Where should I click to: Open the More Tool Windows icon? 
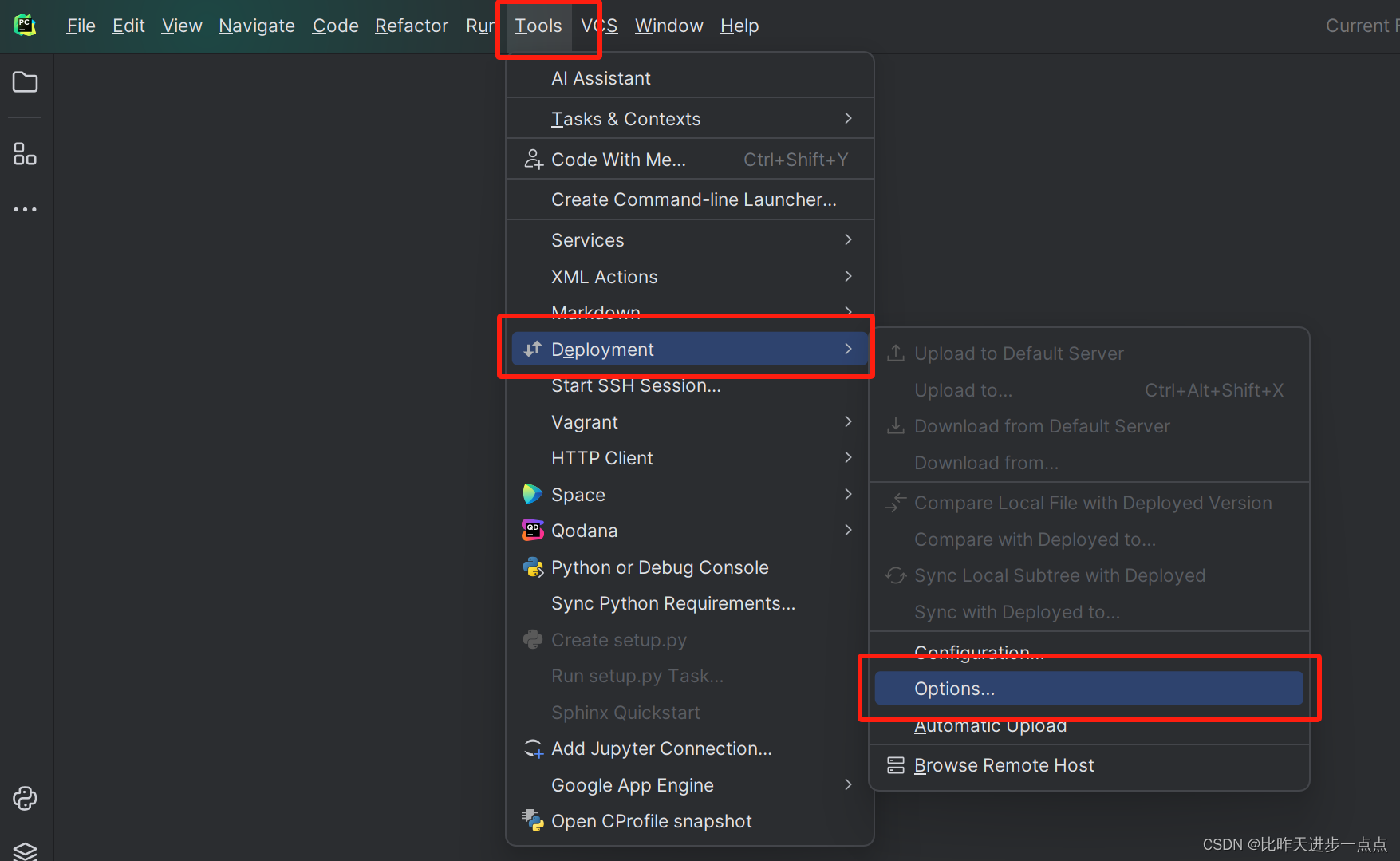(25, 209)
